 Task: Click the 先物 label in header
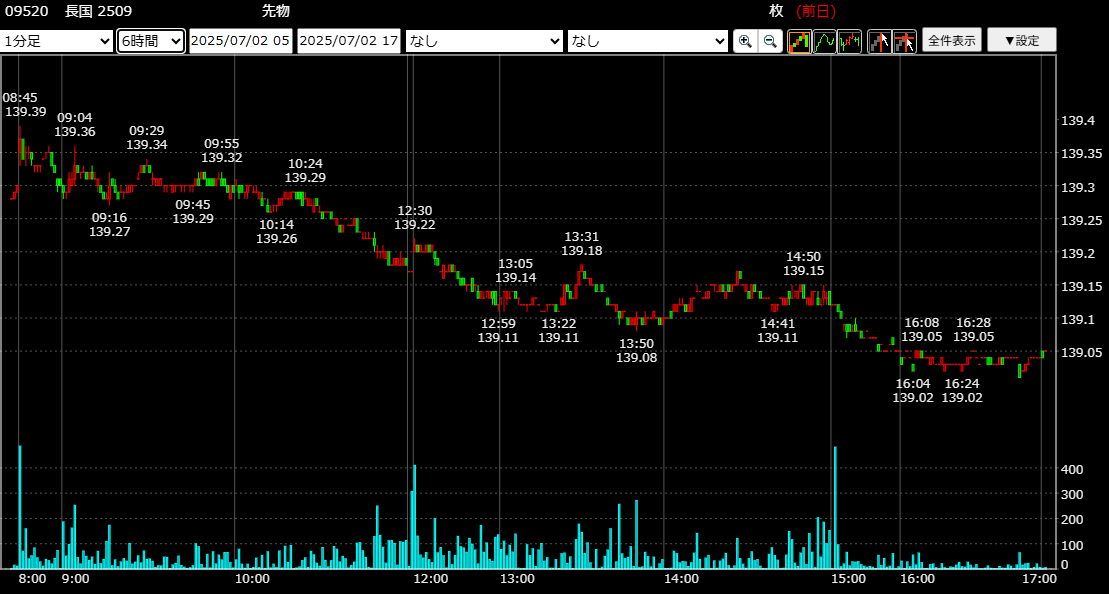pos(276,11)
